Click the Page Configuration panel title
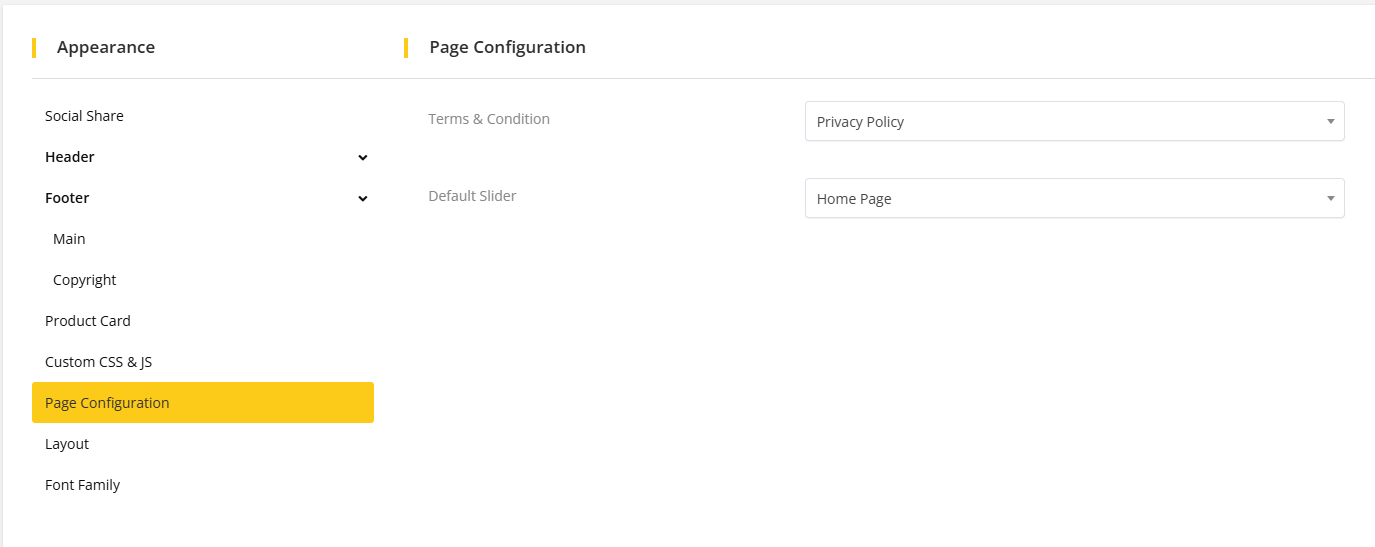 [x=507, y=47]
